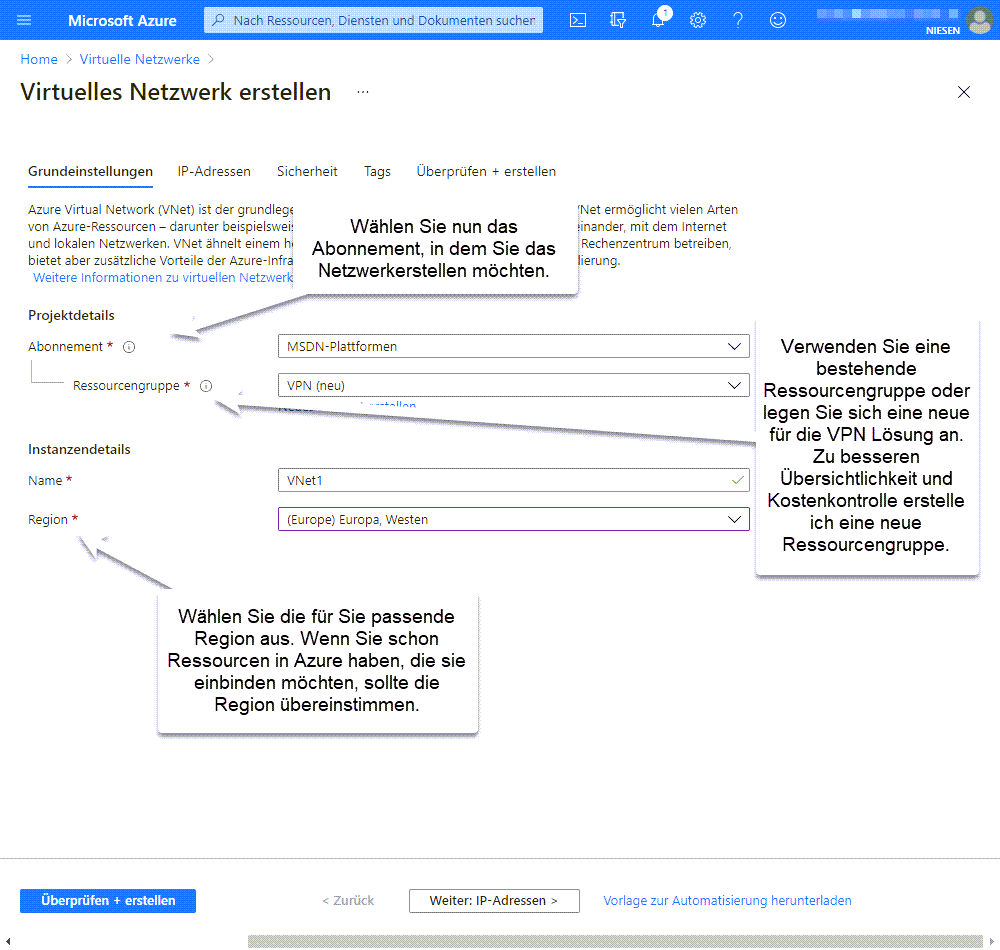The image size is (1000, 950).
Task: Click the Projektdetails heading
Action: 71,315
